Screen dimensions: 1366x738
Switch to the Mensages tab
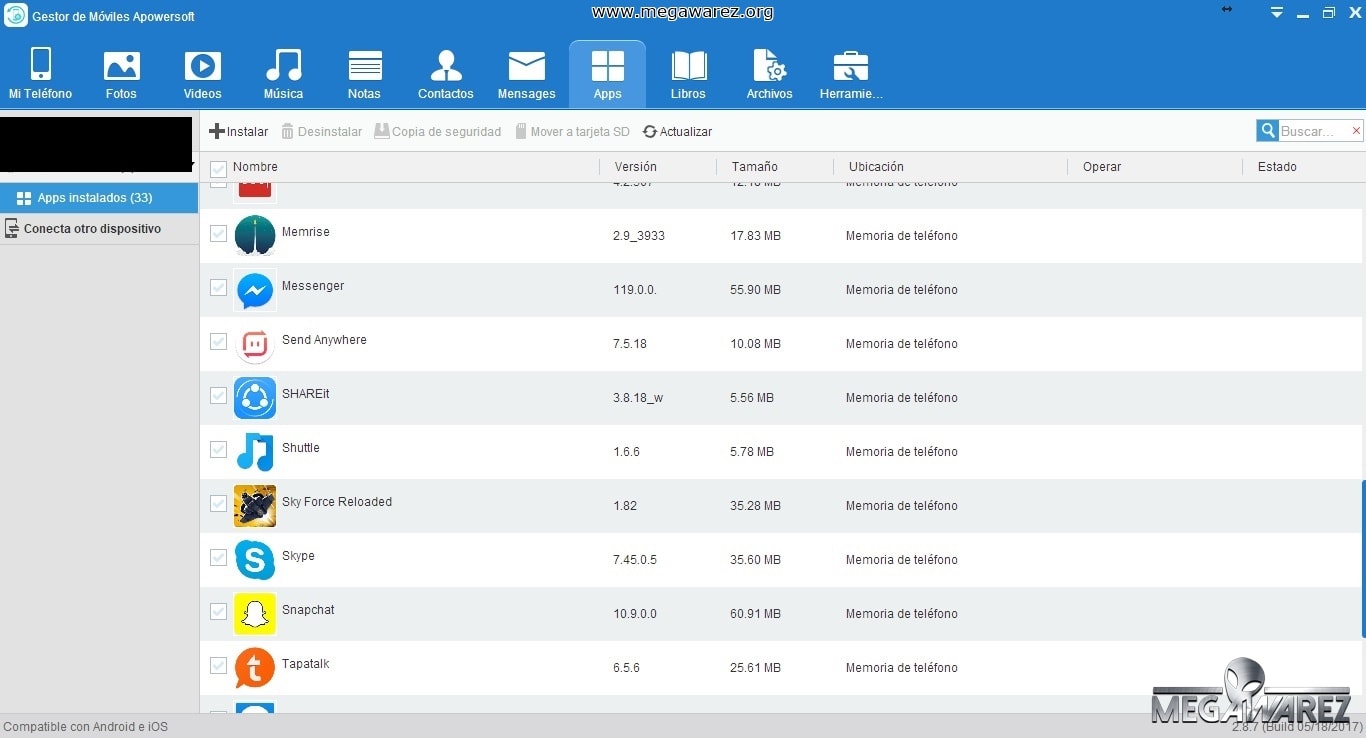click(526, 75)
